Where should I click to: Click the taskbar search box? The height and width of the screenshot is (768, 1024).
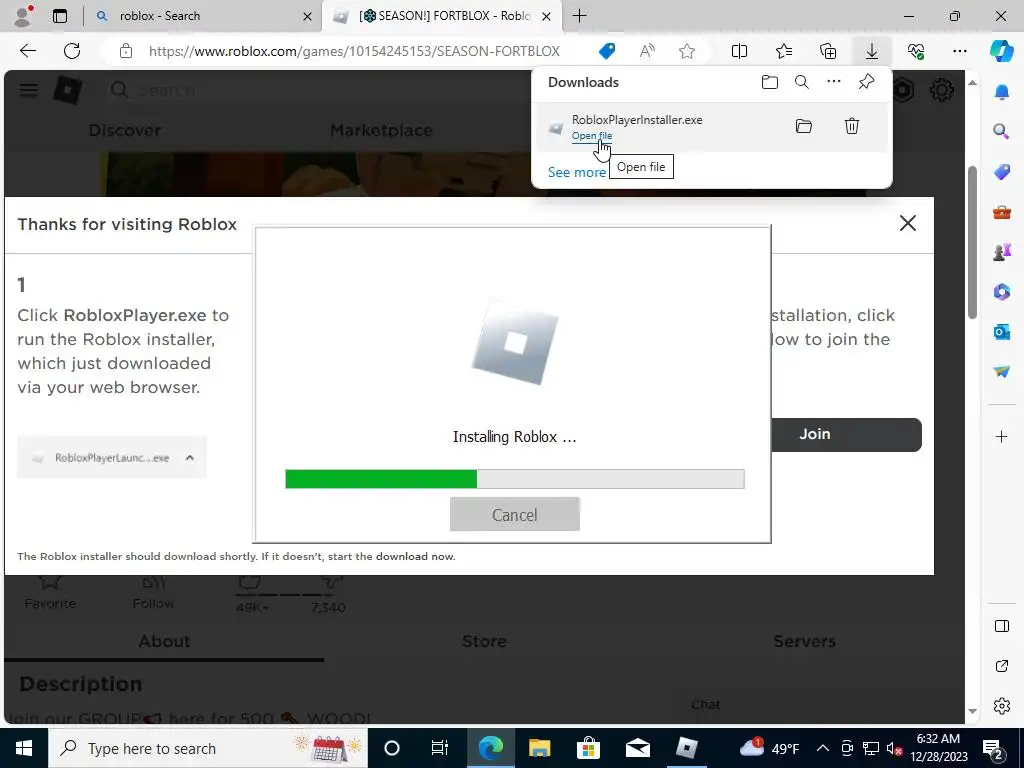click(x=208, y=748)
